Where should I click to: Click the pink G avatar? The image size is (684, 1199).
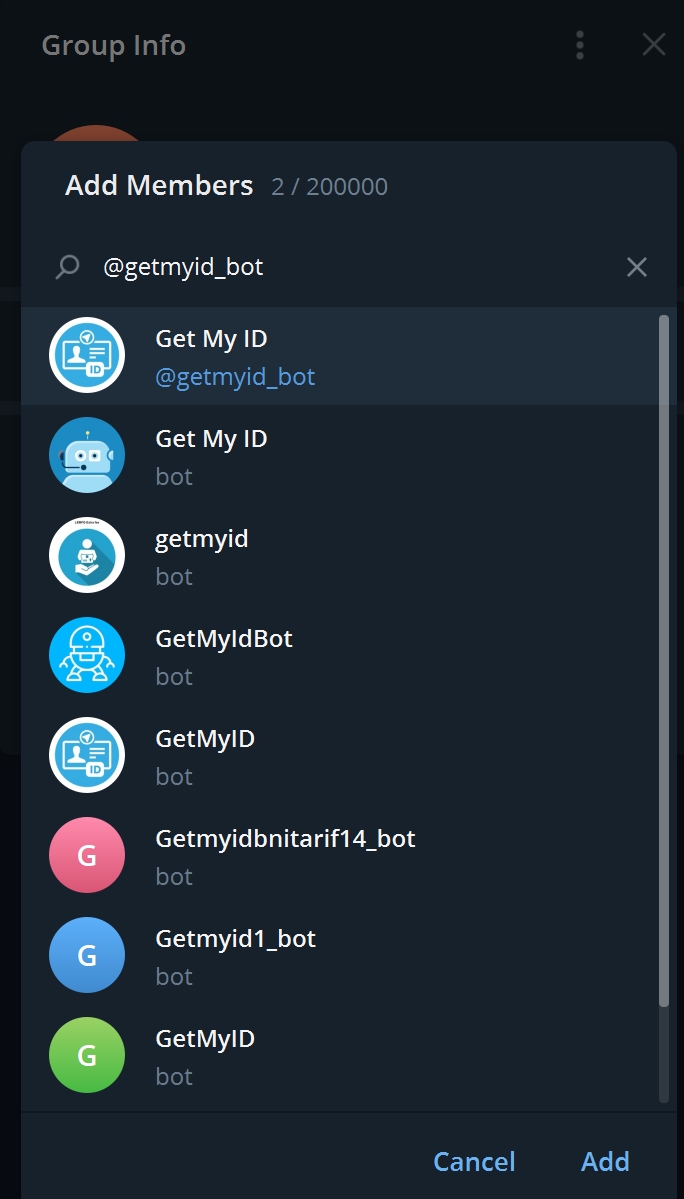tap(87, 855)
